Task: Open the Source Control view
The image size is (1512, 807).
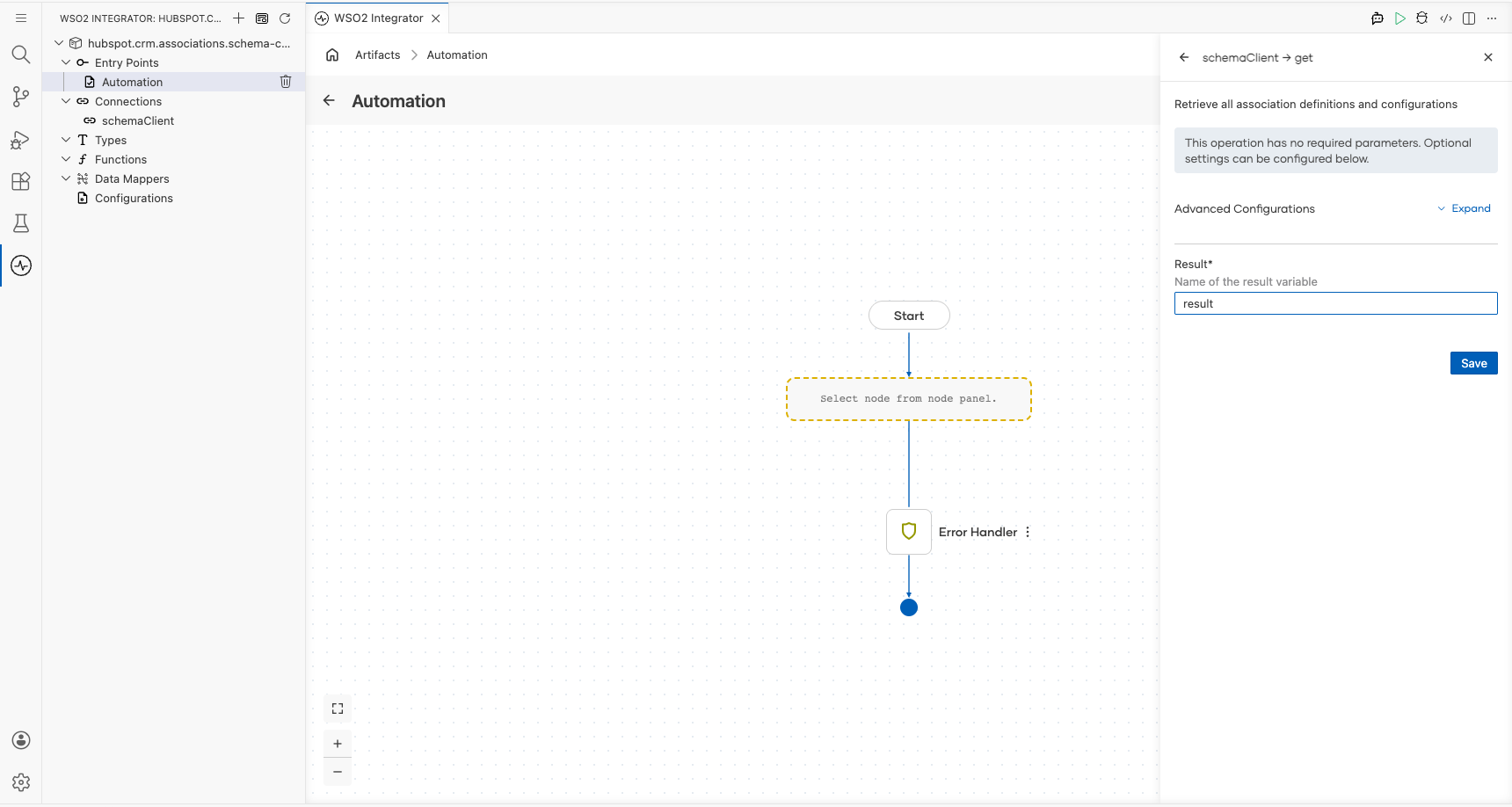Action: [21, 97]
